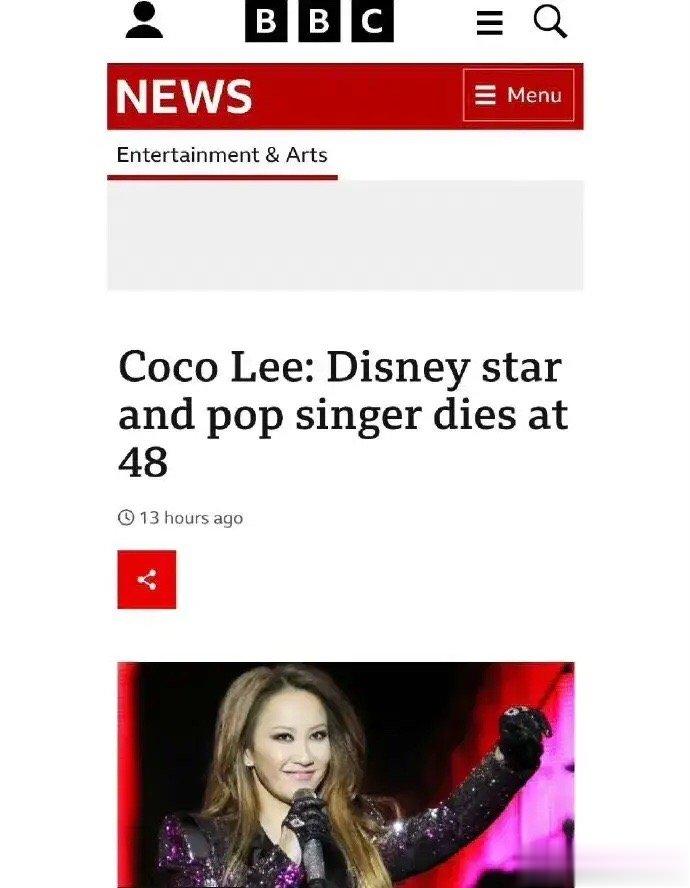Click the first B block of the BBC logo
Image resolution: width=690 pixels, height=888 pixels.
(266, 21)
